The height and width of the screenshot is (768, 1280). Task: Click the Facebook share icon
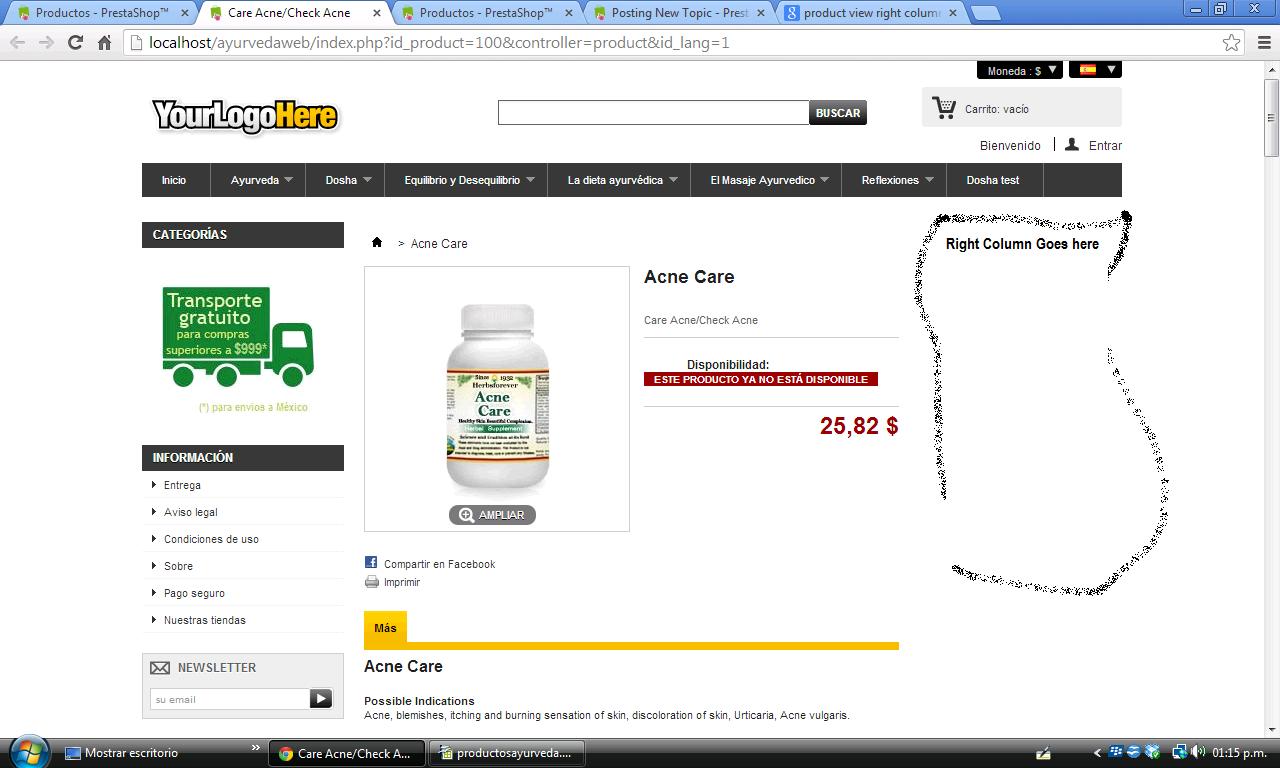[x=371, y=563]
